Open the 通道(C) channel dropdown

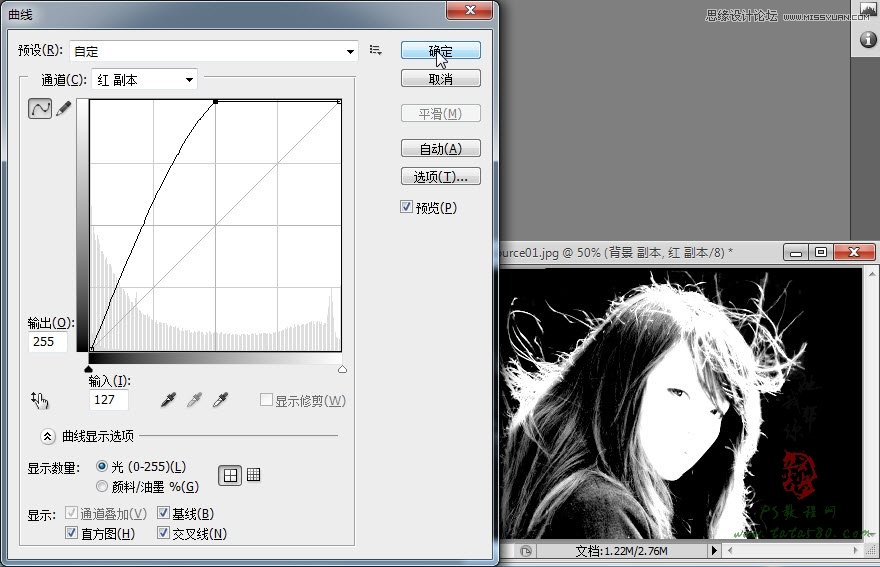pyautogui.click(x=145, y=80)
